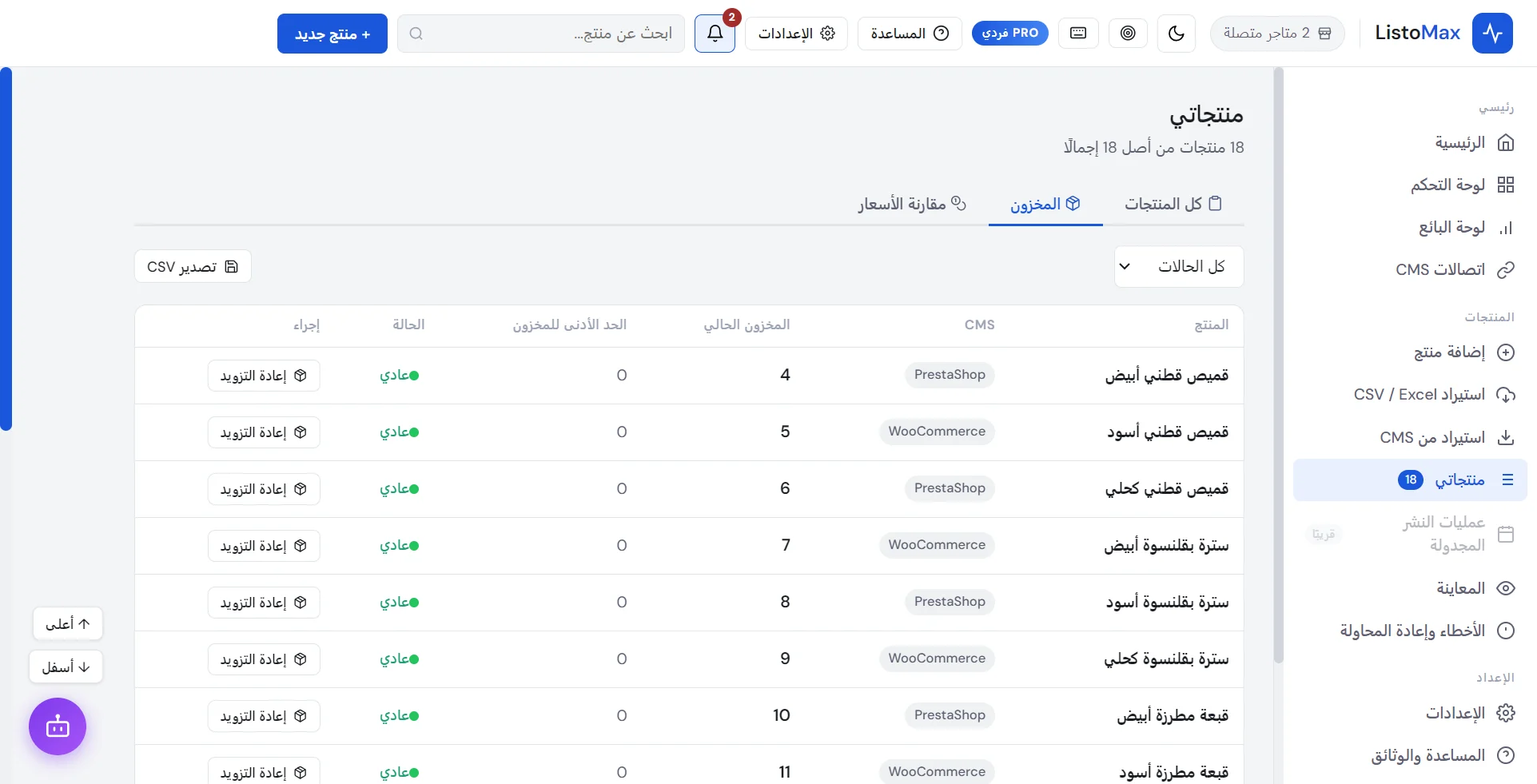
Task: Open الإعدادات gear in sidebar
Action: (1411, 714)
